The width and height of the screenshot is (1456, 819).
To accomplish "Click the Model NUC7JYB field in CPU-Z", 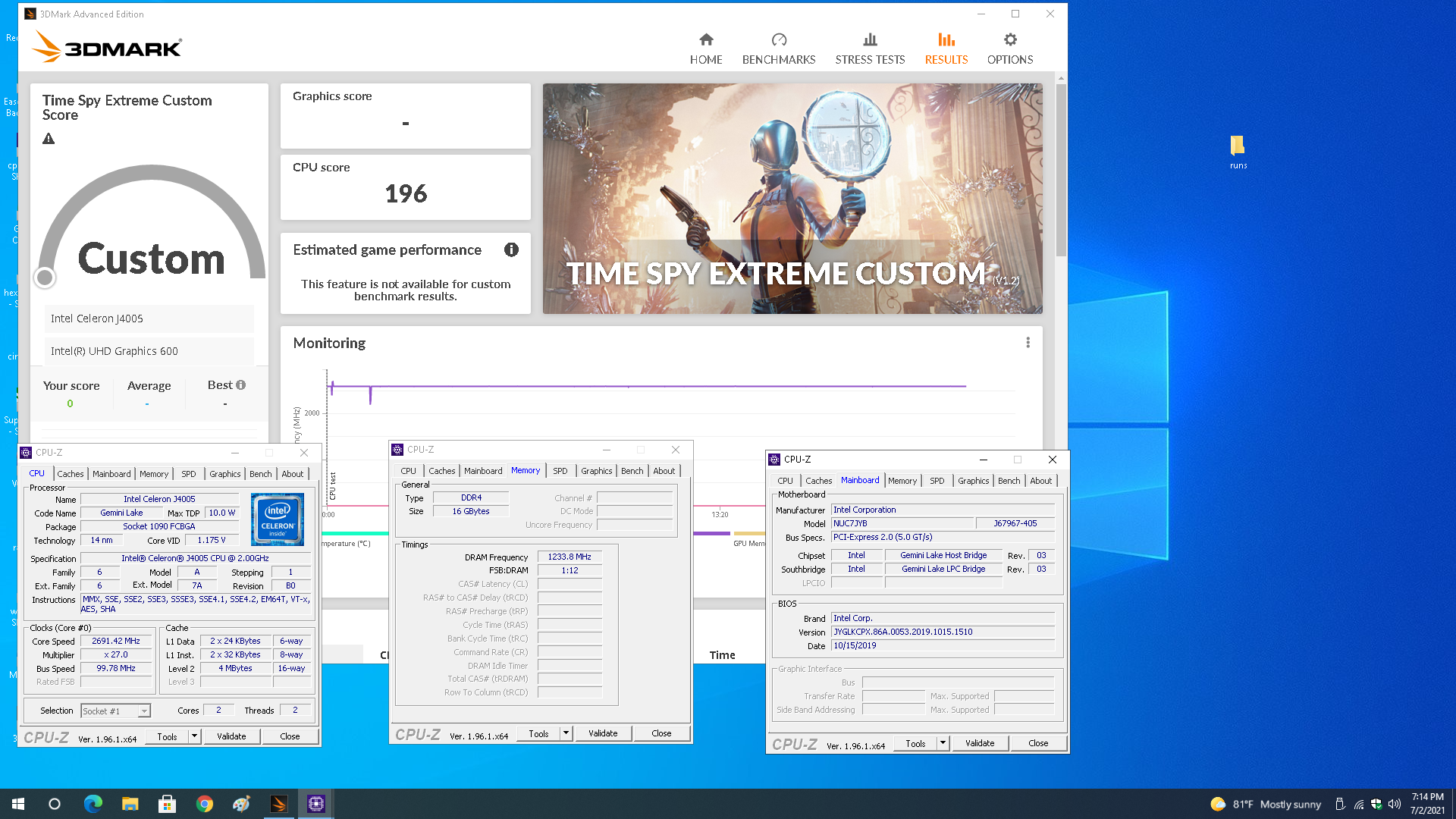I will [x=902, y=523].
